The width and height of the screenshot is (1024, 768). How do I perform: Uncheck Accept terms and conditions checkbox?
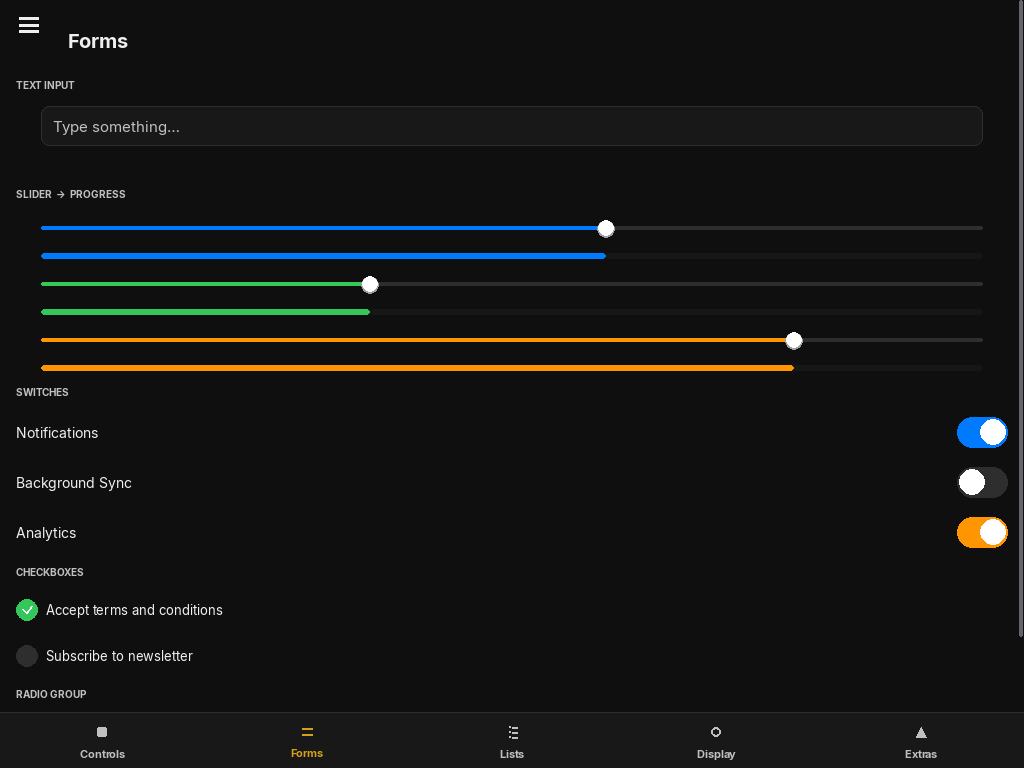coord(27,610)
